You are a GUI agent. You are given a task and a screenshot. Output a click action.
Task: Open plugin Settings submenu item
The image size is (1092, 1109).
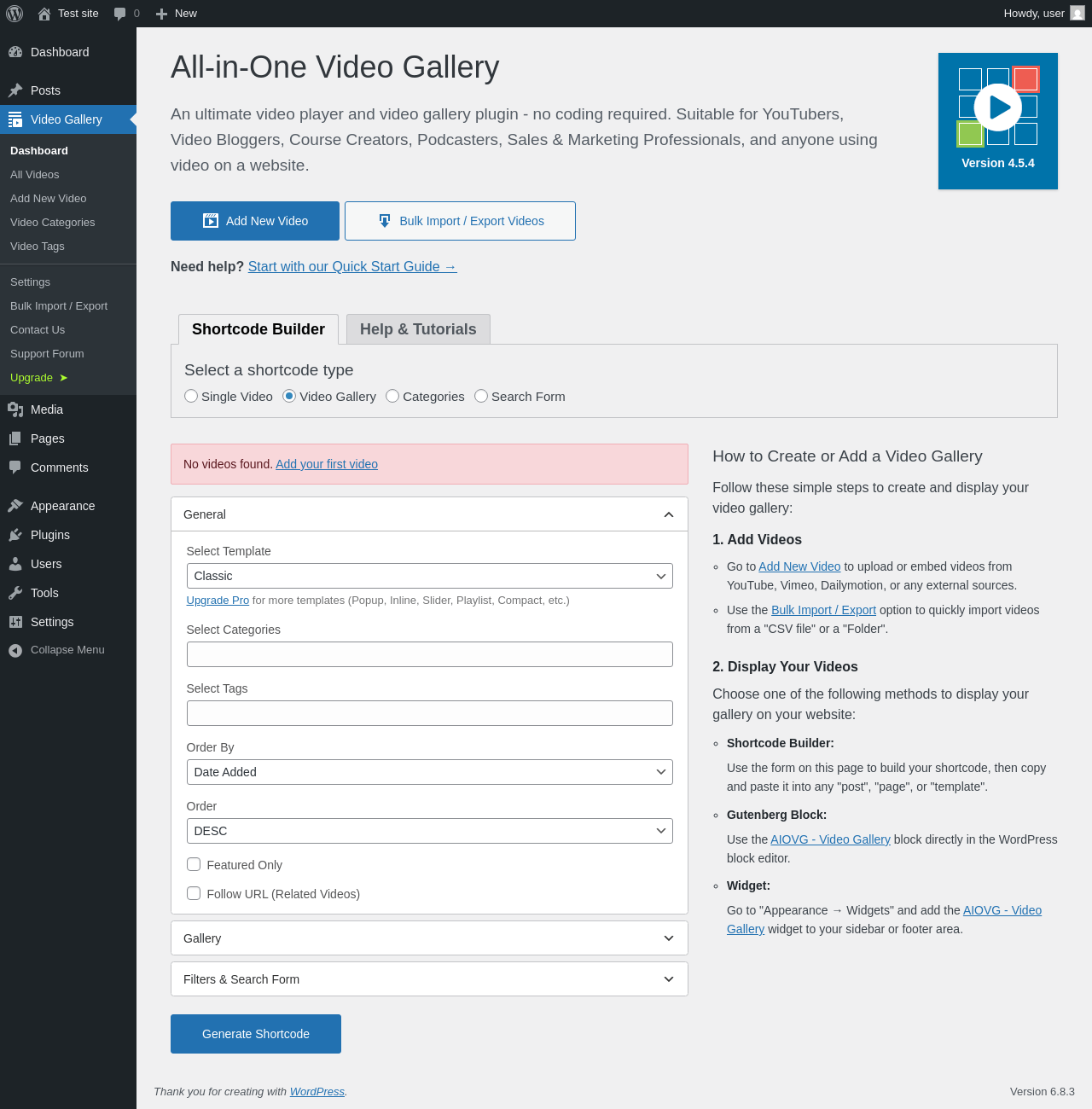click(68, 282)
